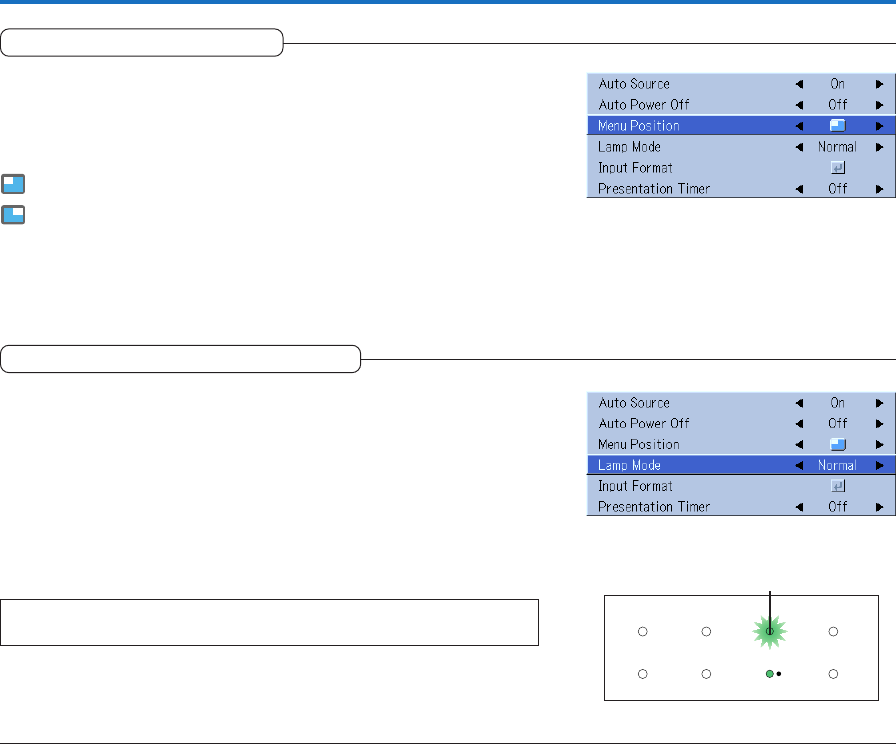The height and width of the screenshot is (744, 896).
Task: Click the menu position icon in the highlighted Menu Position row
Action: pyautogui.click(x=837, y=126)
